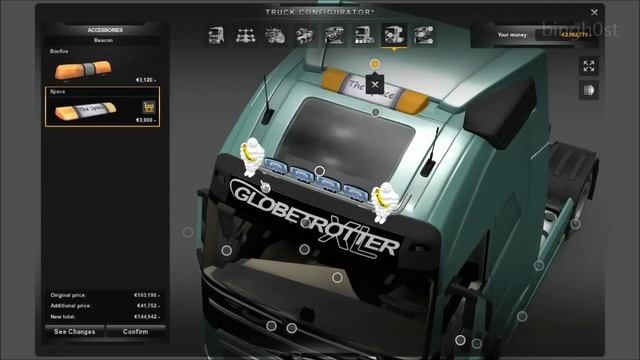Remove the installed beacon with the X button
640x360 pixels.
click(x=375, y=85)
